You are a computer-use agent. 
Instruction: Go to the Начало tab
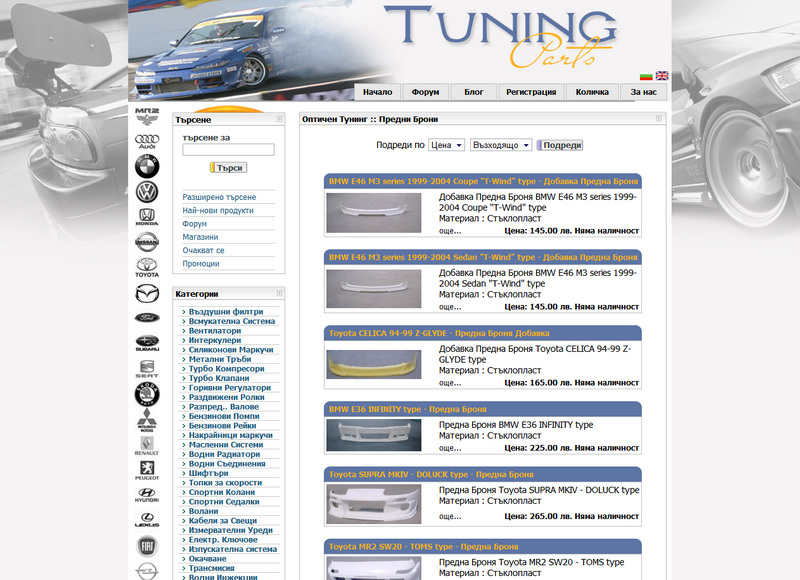[378, 92]
